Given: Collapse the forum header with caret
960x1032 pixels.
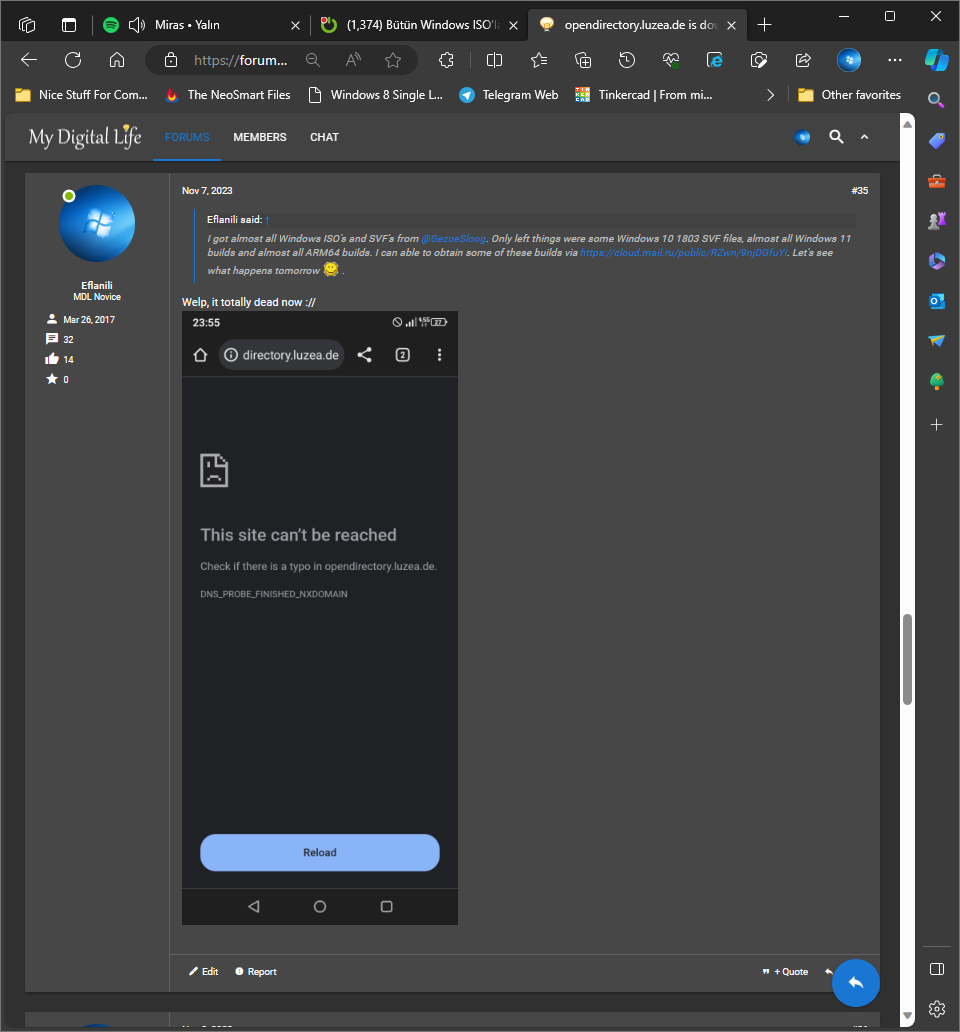Looking at the screenshot, I should pyautogui.click(x=865, y=137).
